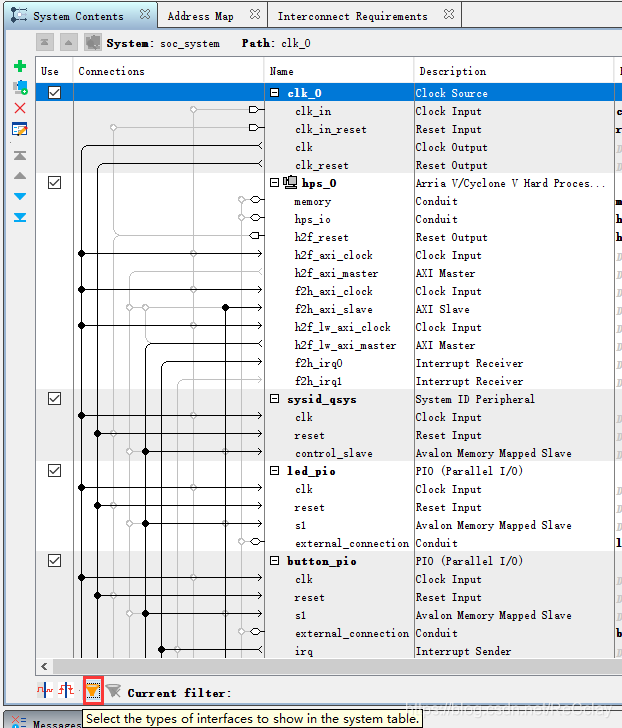Click the Name column header
Image resolution: width=622 pixels, height=728 pixels.
tap(339, 71)
